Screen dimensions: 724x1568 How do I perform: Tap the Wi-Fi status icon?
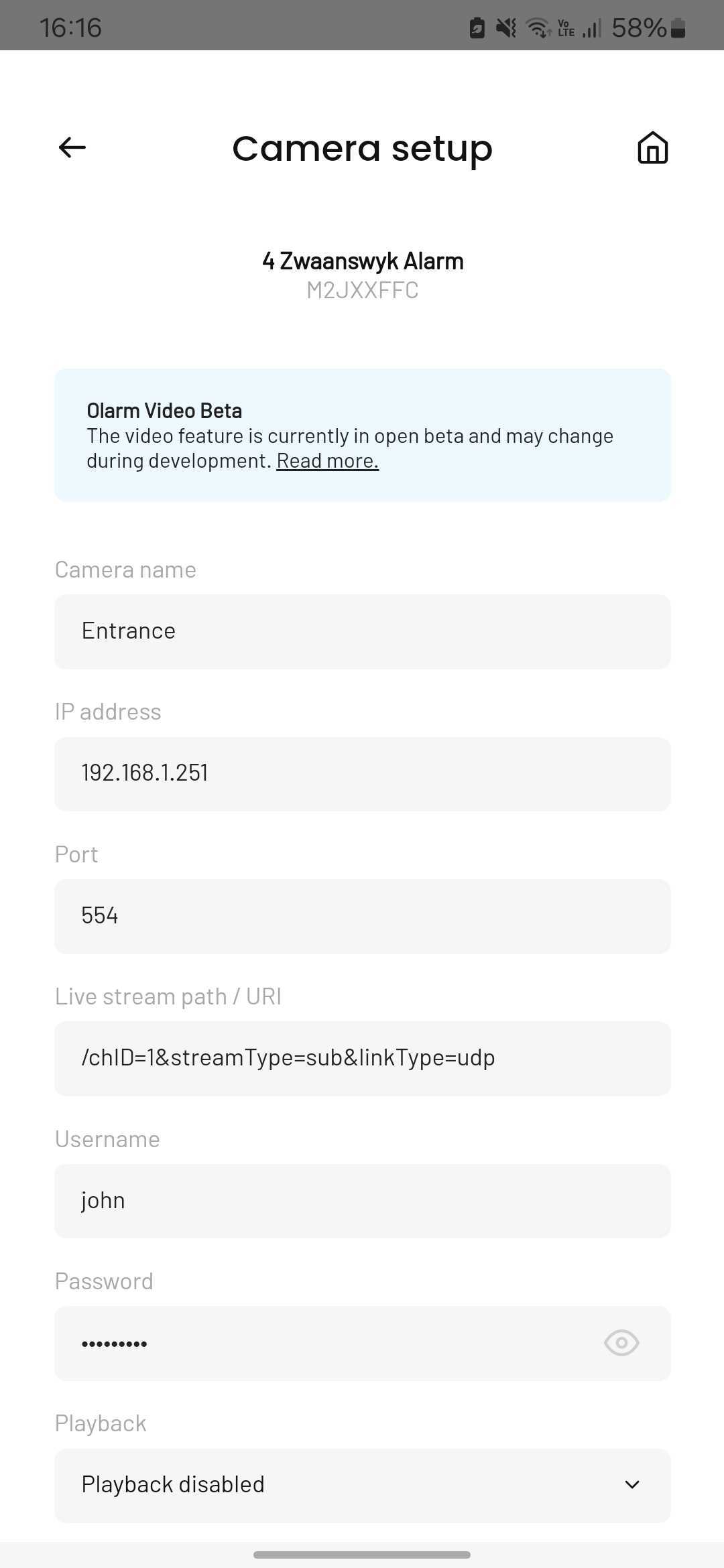pyautogui.click(x=538, y=28)
